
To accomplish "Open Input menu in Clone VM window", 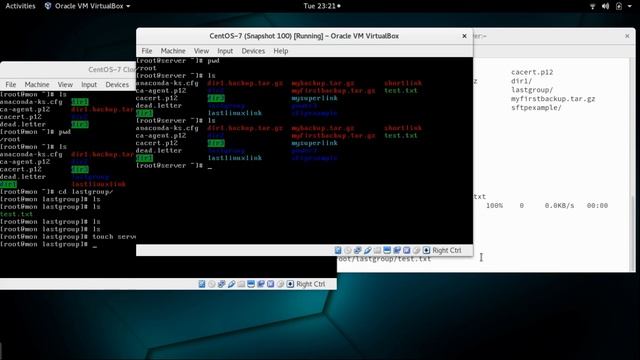I will click(89, 84).
